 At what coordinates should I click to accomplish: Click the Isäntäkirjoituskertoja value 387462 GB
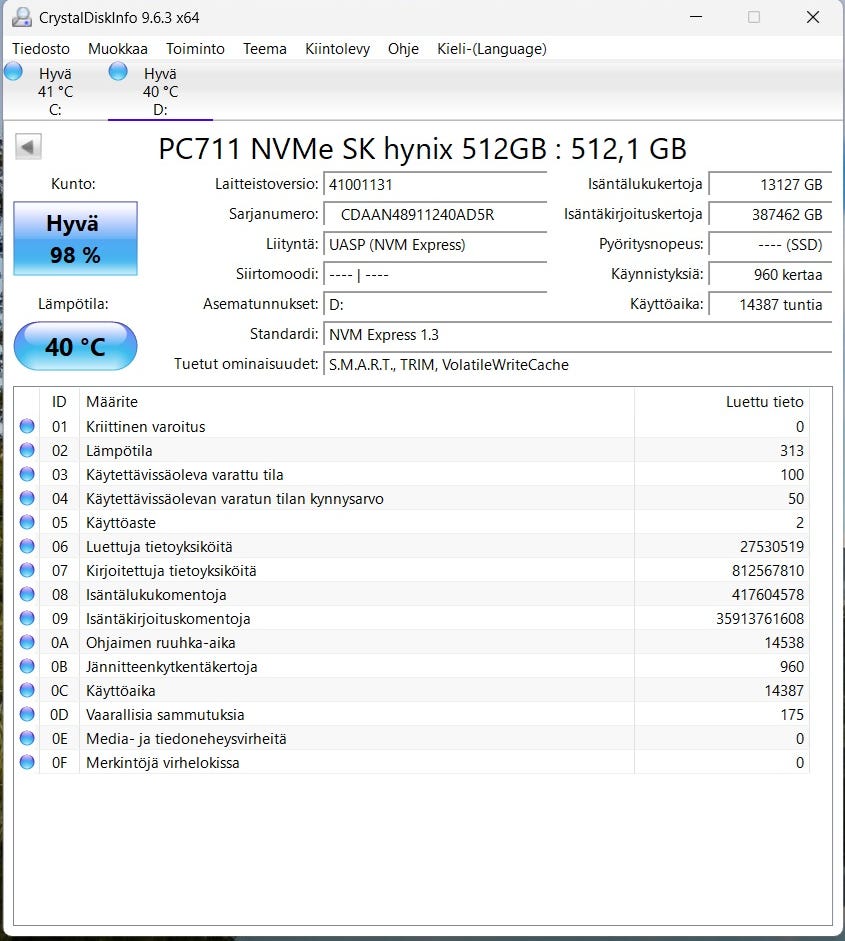(770, 214)
